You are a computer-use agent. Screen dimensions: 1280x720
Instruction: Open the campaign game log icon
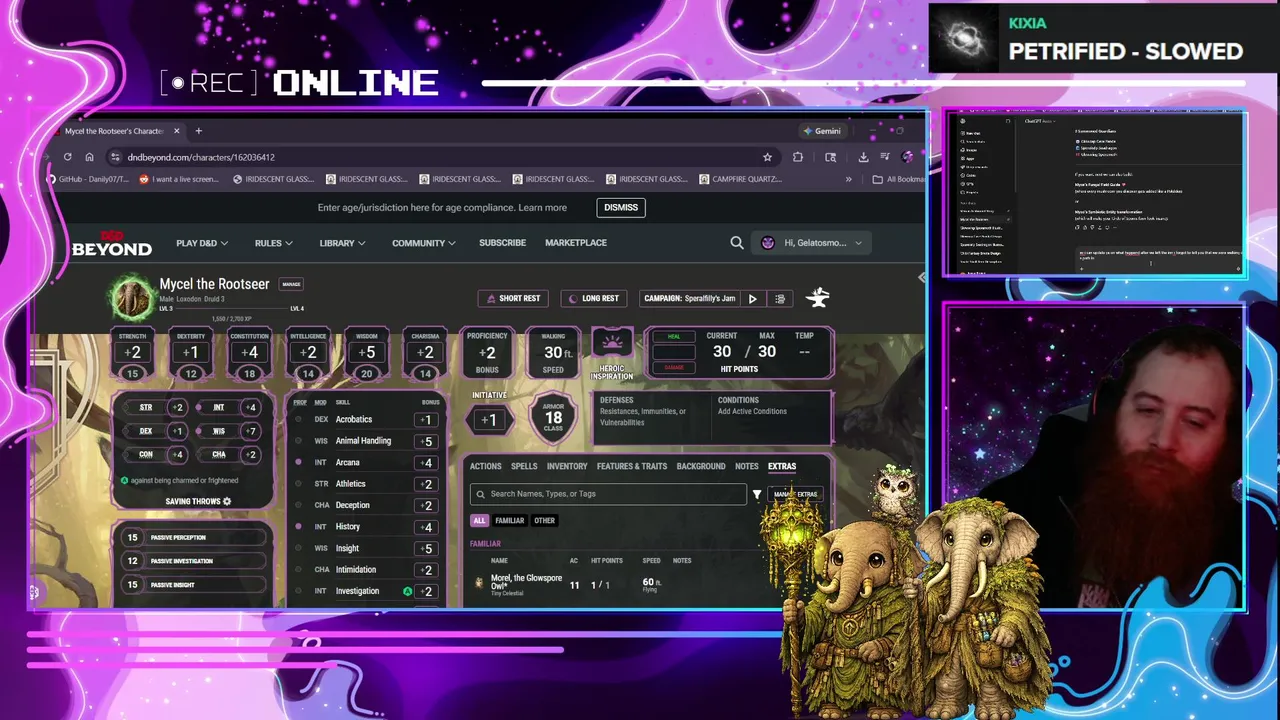pyautogui.click(x=780, y=298)
